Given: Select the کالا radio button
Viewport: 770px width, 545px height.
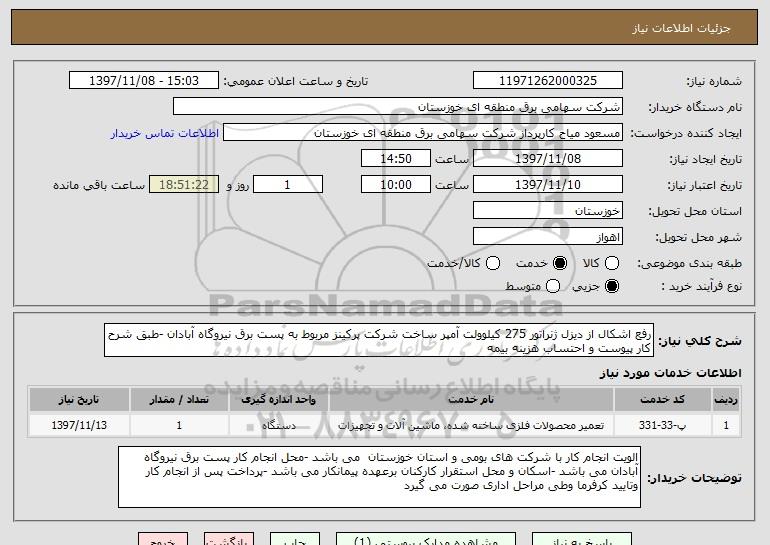Looking at the screenshot, I should click(x=611, y=263).
